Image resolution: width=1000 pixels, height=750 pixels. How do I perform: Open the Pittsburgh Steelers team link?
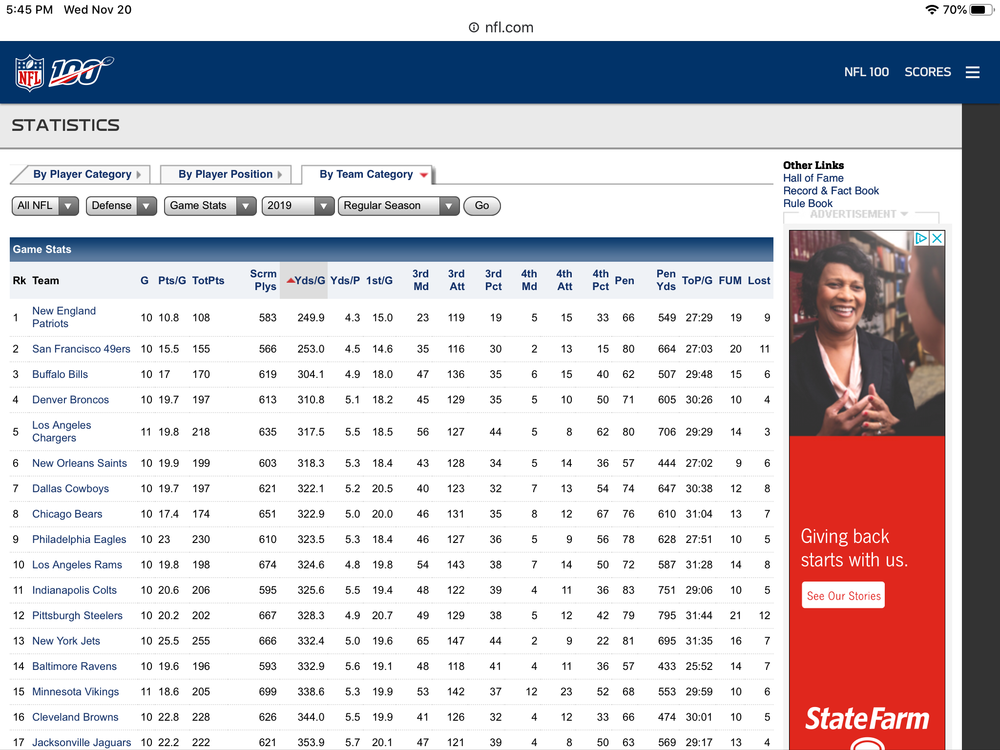(x=77, y=615)
